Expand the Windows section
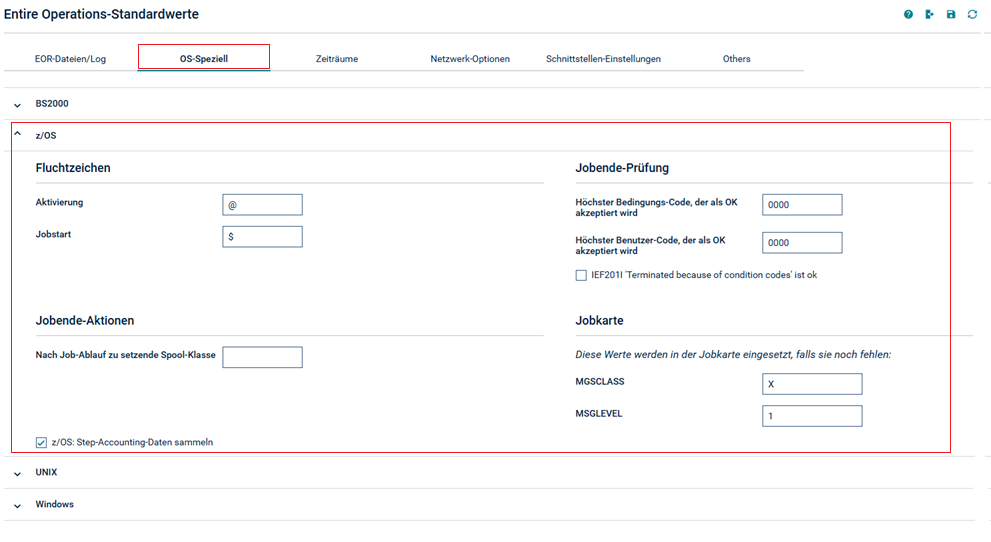The image size is (991, 542). [x=18, y=505]
